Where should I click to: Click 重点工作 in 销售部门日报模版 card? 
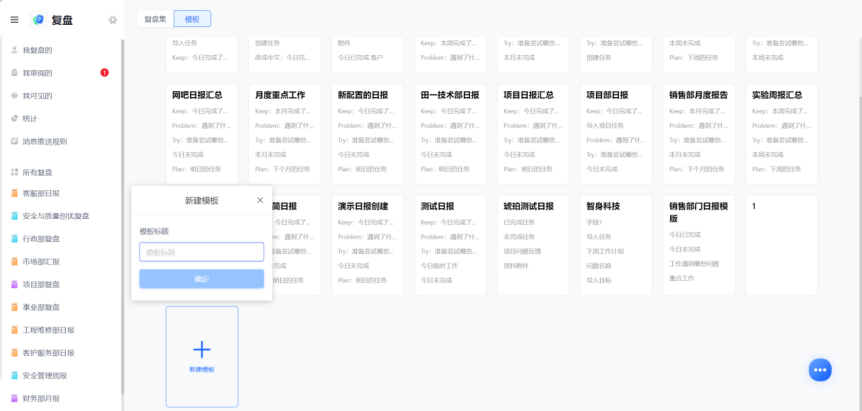682,278
